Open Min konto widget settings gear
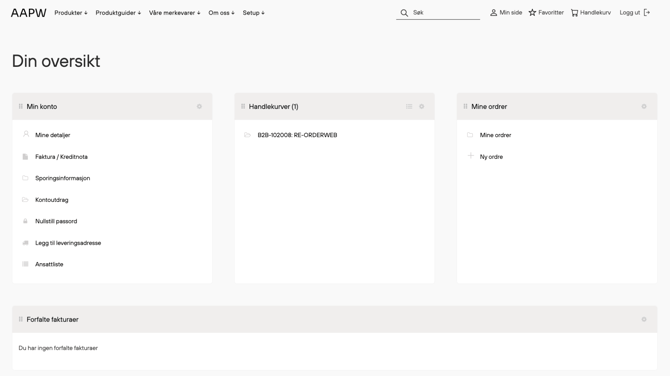The image size is (670, 376). 199,106
